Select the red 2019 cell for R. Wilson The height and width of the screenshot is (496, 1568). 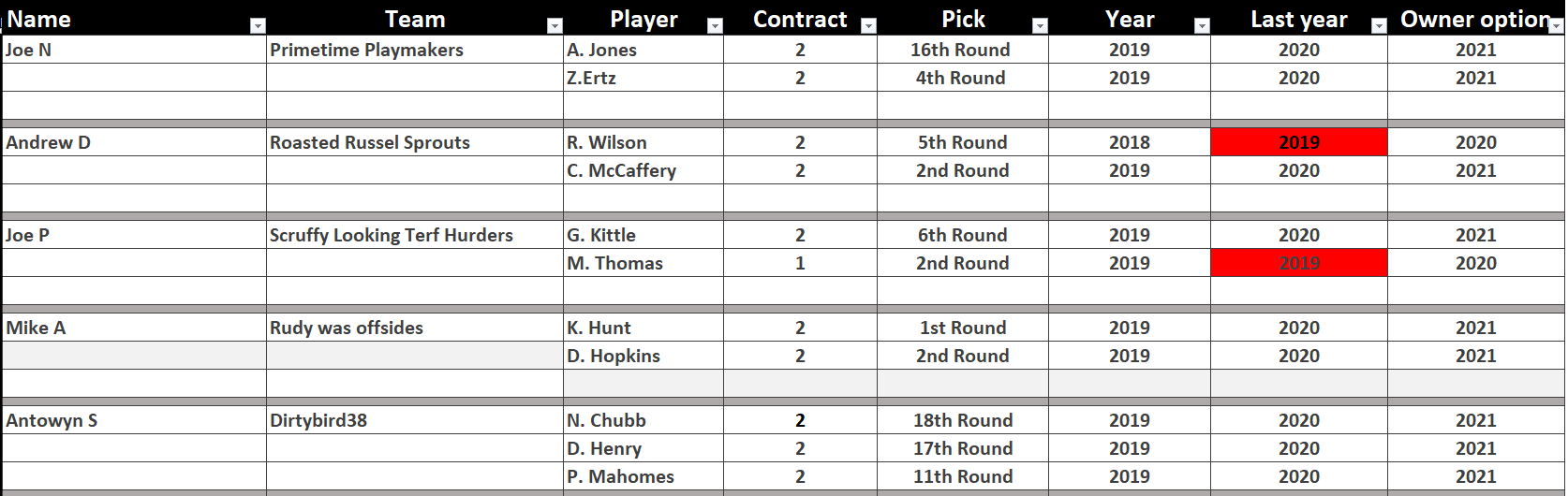coord(1299,142)
